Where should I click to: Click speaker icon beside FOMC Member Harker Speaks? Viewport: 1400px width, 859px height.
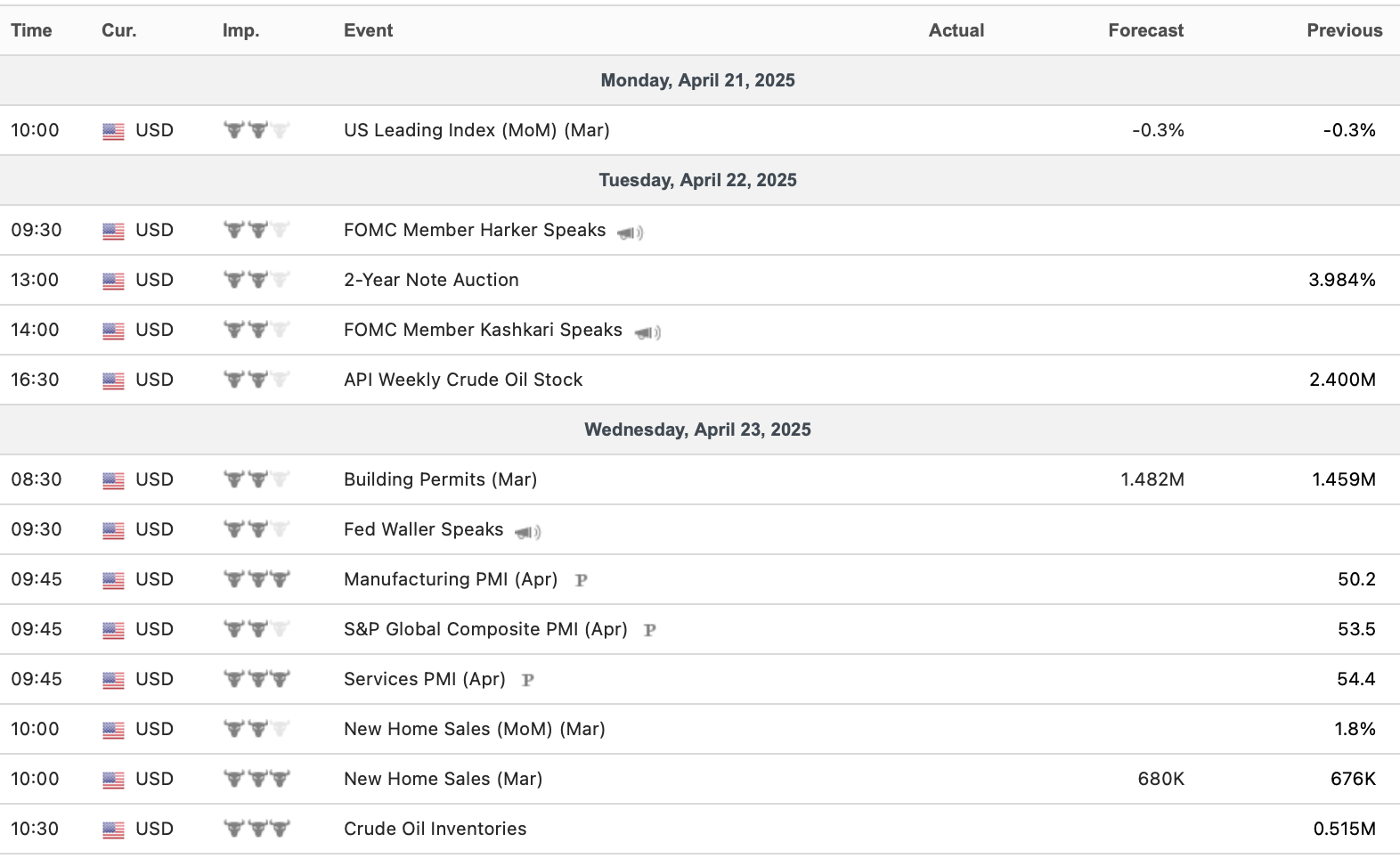click(x=630, y=233)
